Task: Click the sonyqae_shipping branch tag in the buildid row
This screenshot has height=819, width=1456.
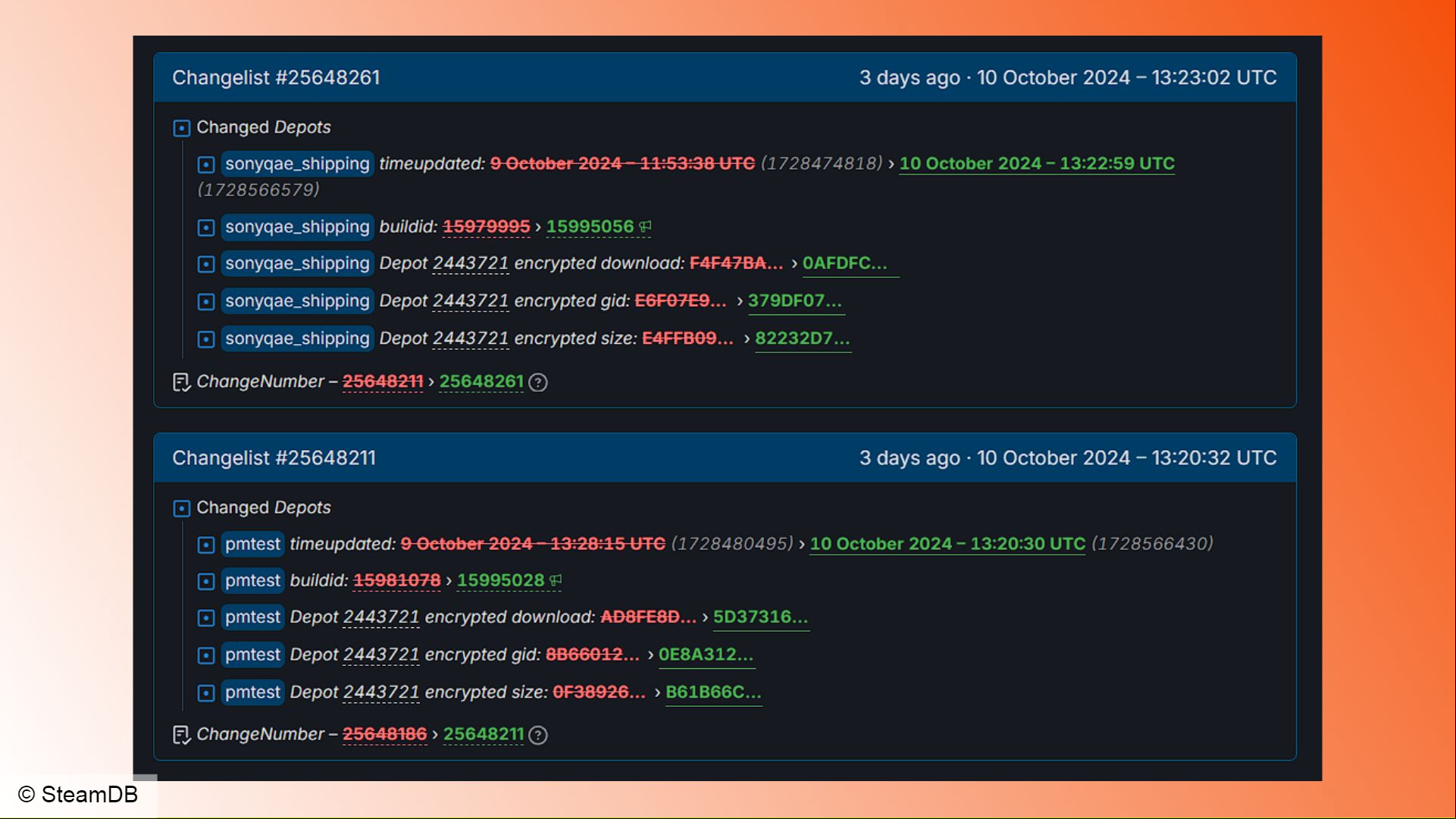Action: (297, 227)
